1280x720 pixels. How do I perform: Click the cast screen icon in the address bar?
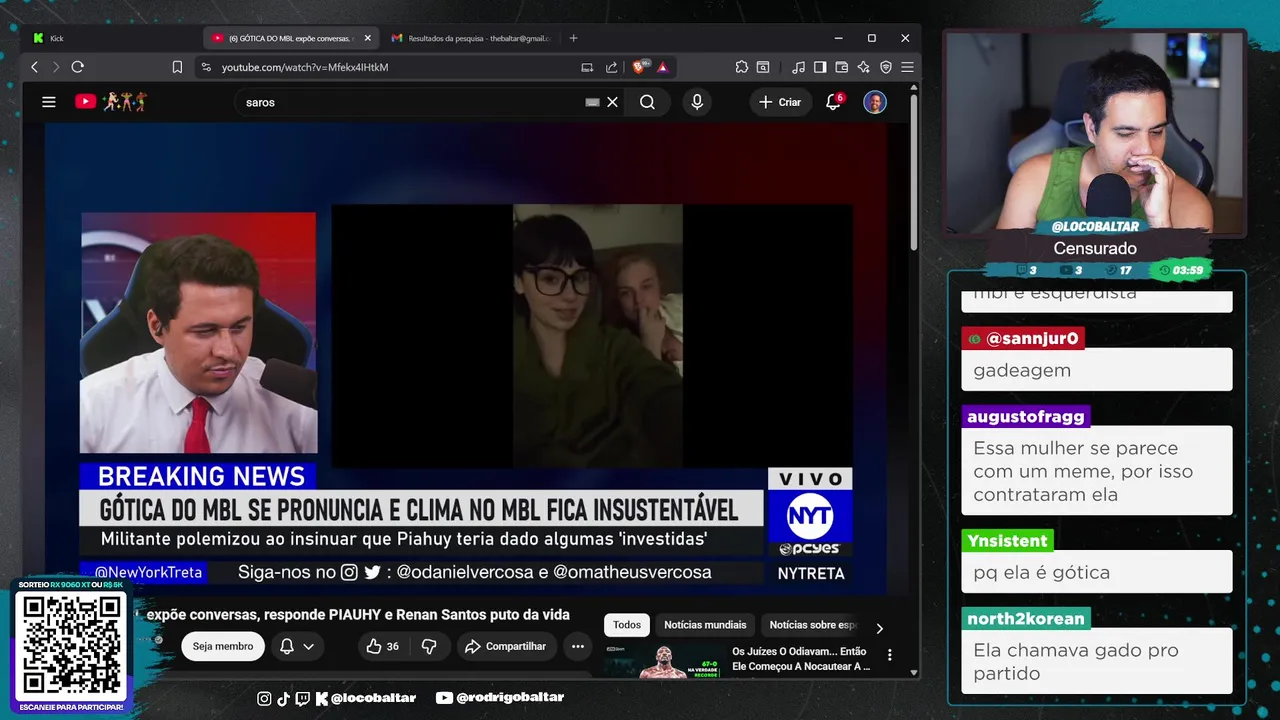587,67
